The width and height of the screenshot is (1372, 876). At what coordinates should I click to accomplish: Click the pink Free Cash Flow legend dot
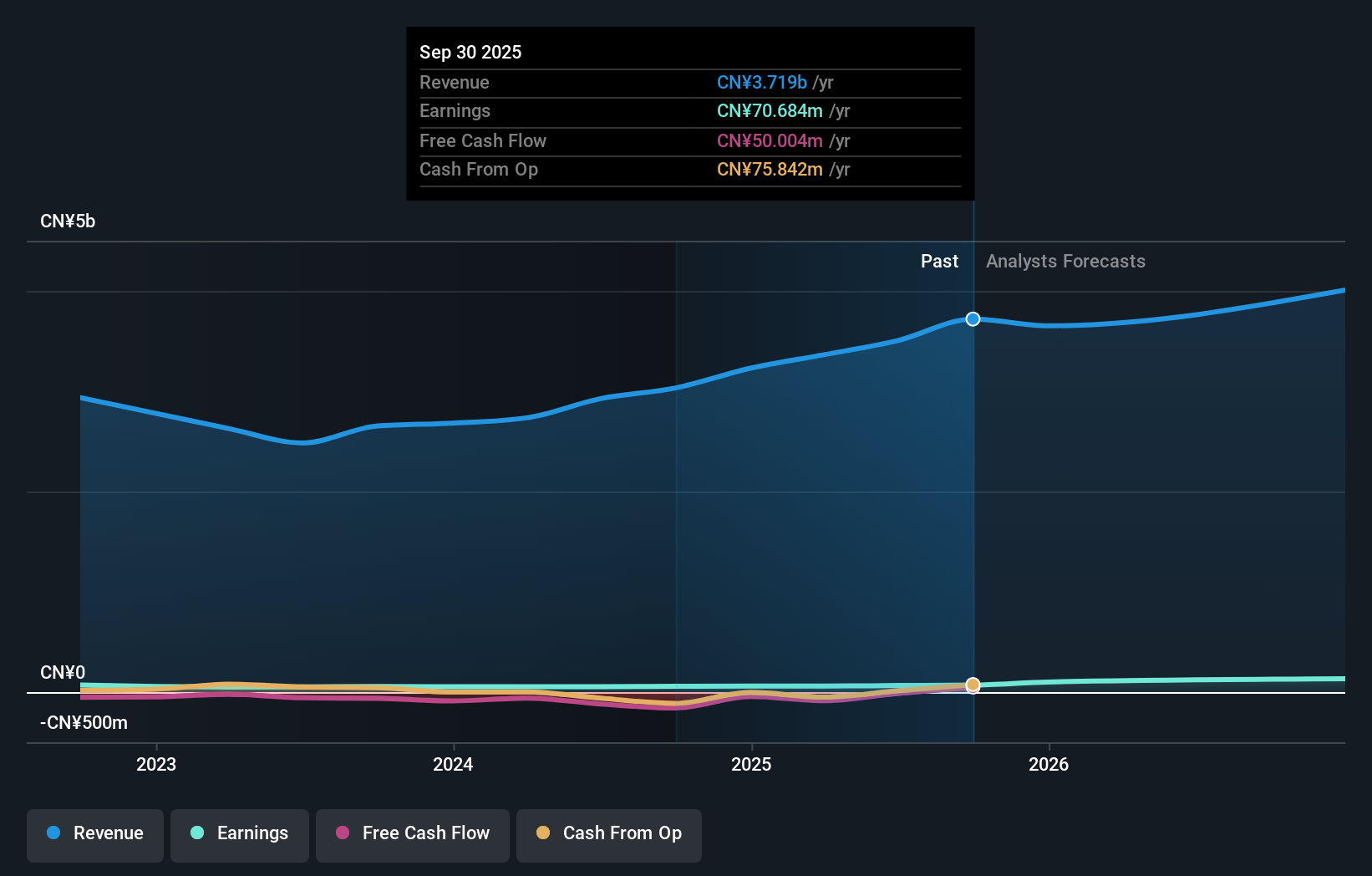coord(343,833)
